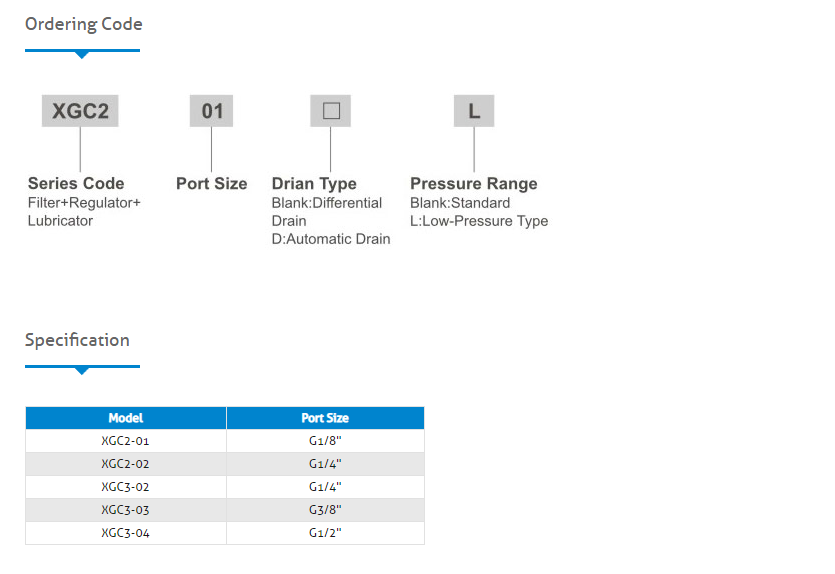Click the empty drain type square box

331,111
